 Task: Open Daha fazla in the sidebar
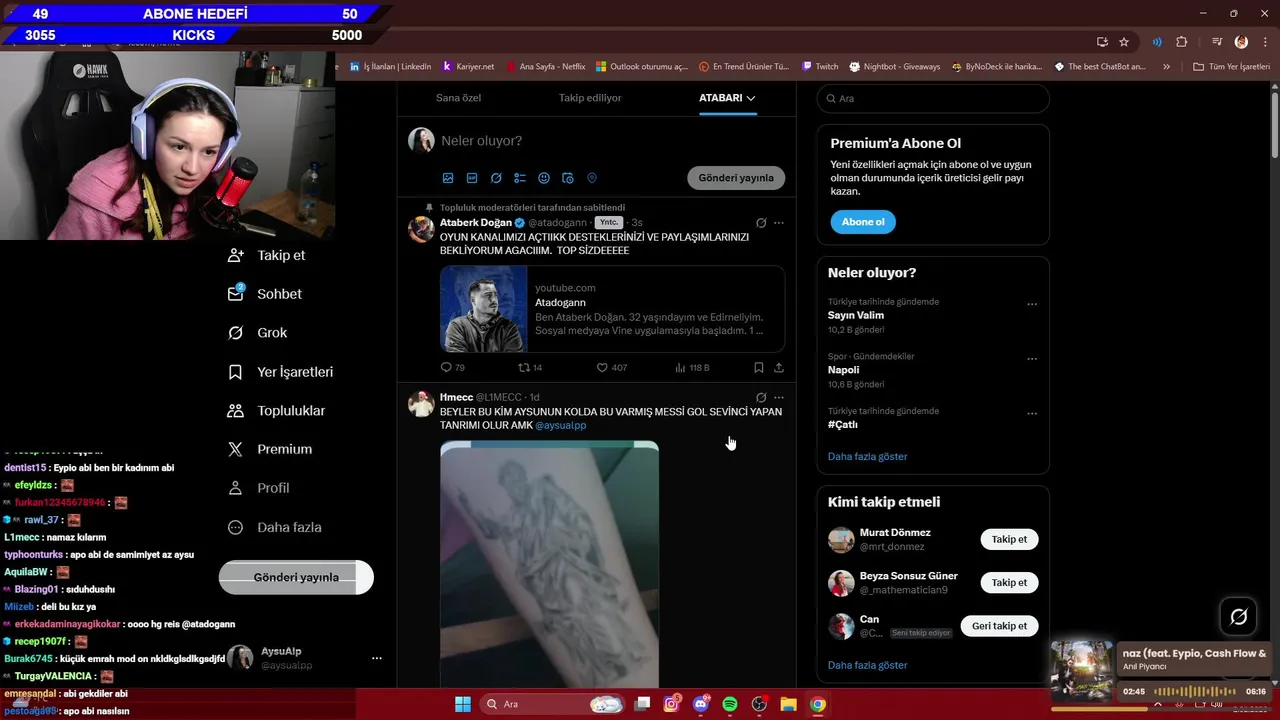(x=275, y=527)
